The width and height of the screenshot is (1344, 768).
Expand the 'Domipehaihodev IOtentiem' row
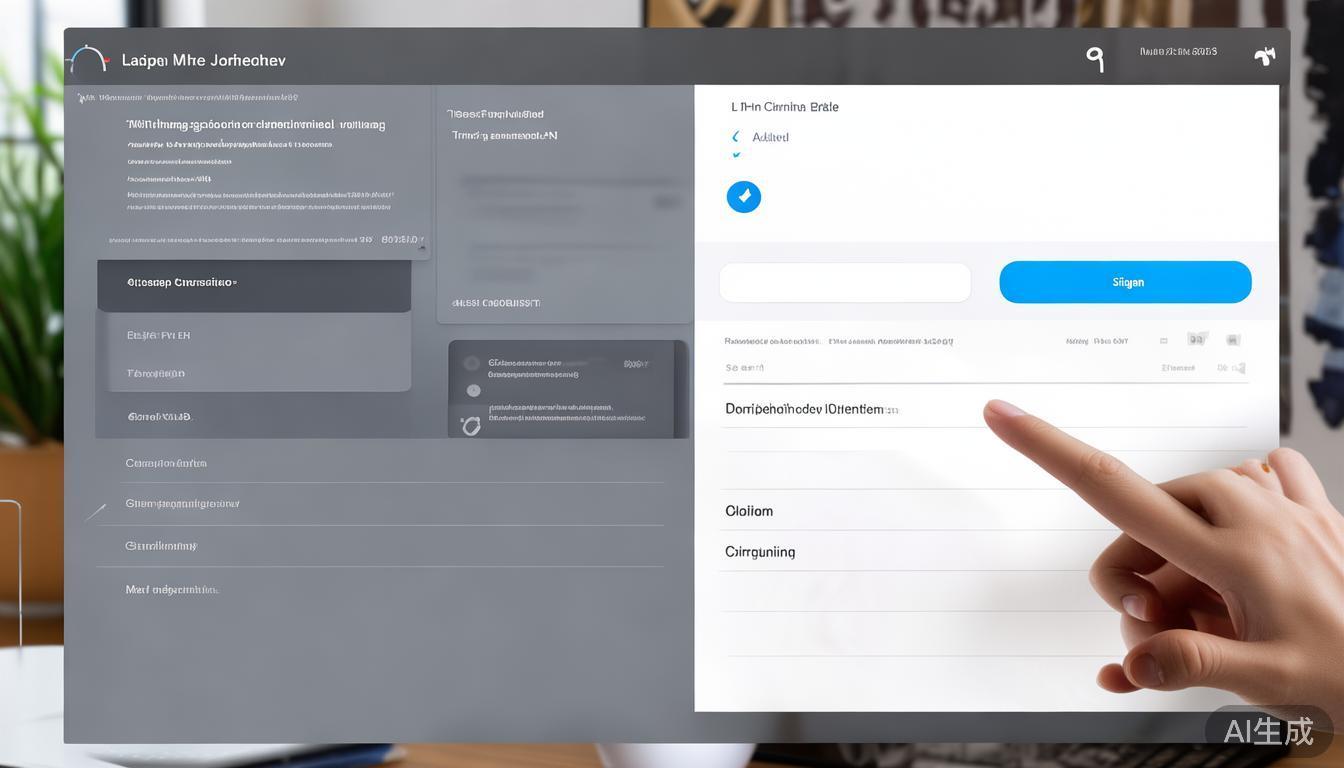coord(810,409)
